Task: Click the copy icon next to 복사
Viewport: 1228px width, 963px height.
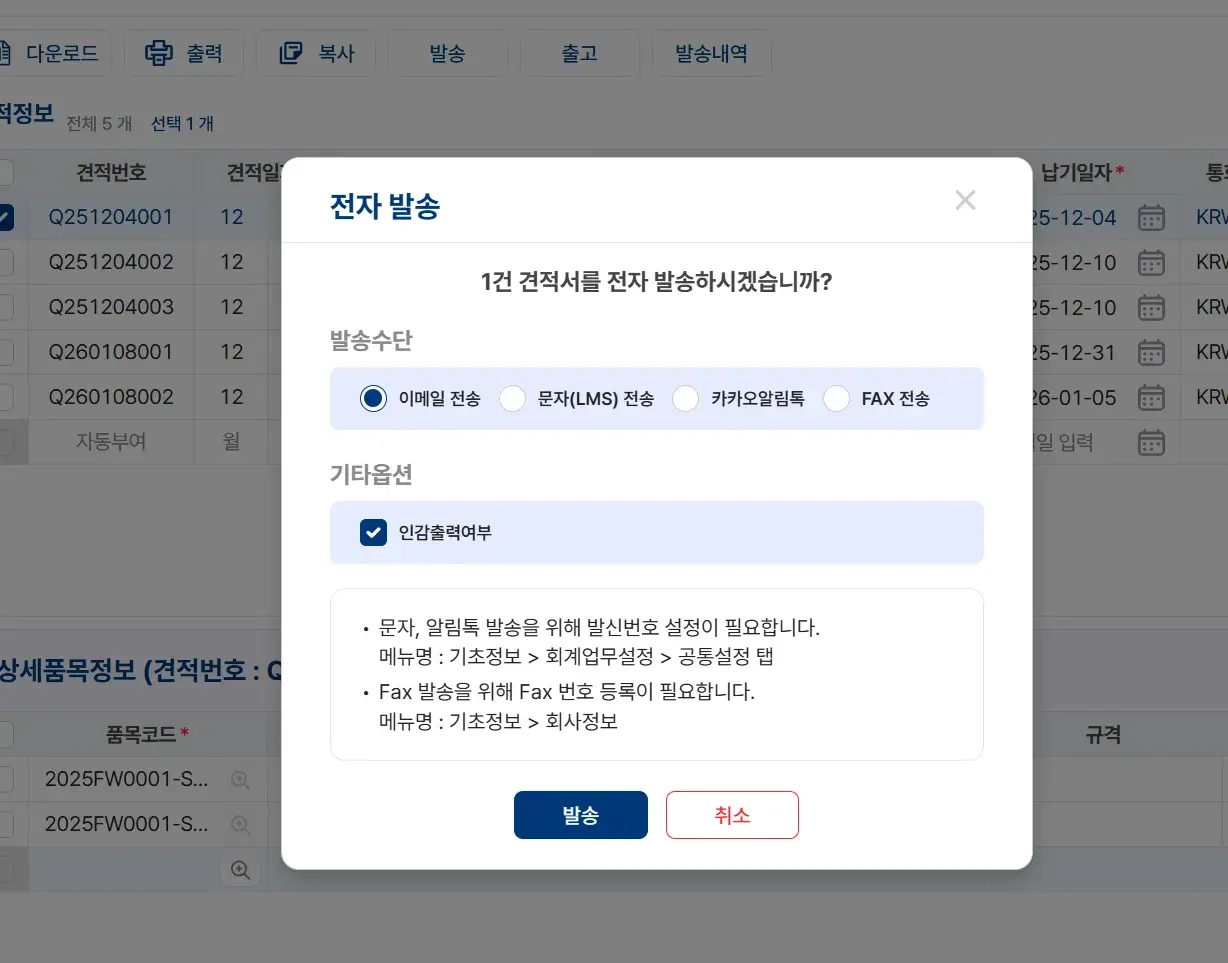Action: click(290, 53)
